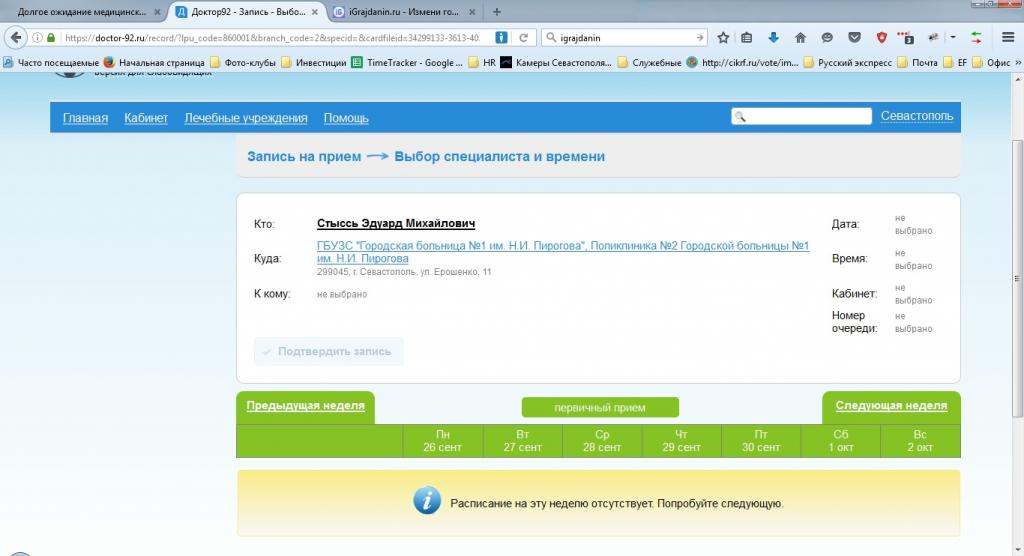Open the Камеры Севастополя bookmark
1024x556 pixels.
pos(556,63)
